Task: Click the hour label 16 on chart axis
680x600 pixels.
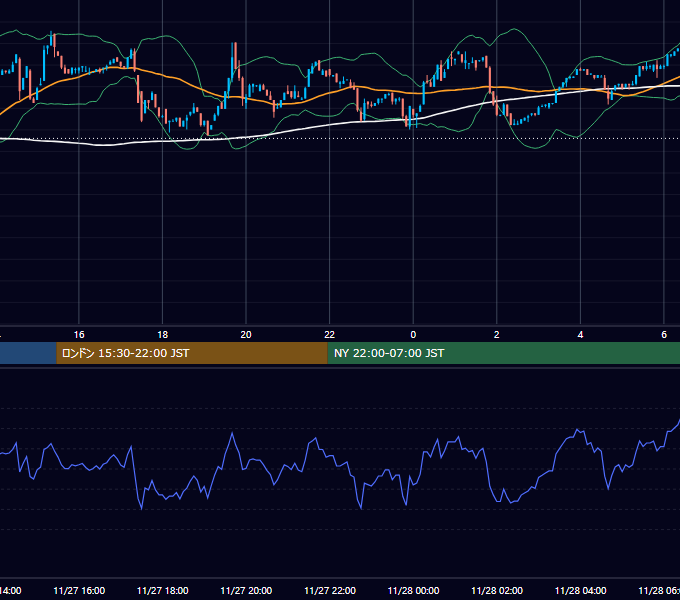Action: tap(79, 335)
